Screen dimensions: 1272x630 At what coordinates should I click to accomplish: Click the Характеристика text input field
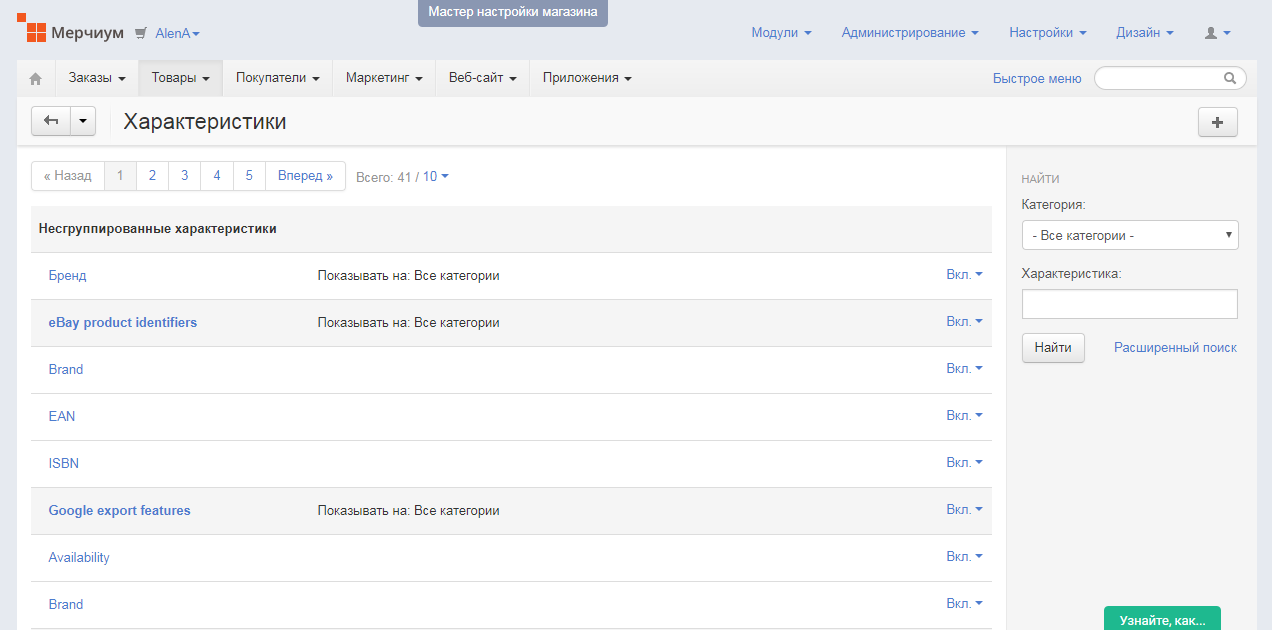[1130, 304]
